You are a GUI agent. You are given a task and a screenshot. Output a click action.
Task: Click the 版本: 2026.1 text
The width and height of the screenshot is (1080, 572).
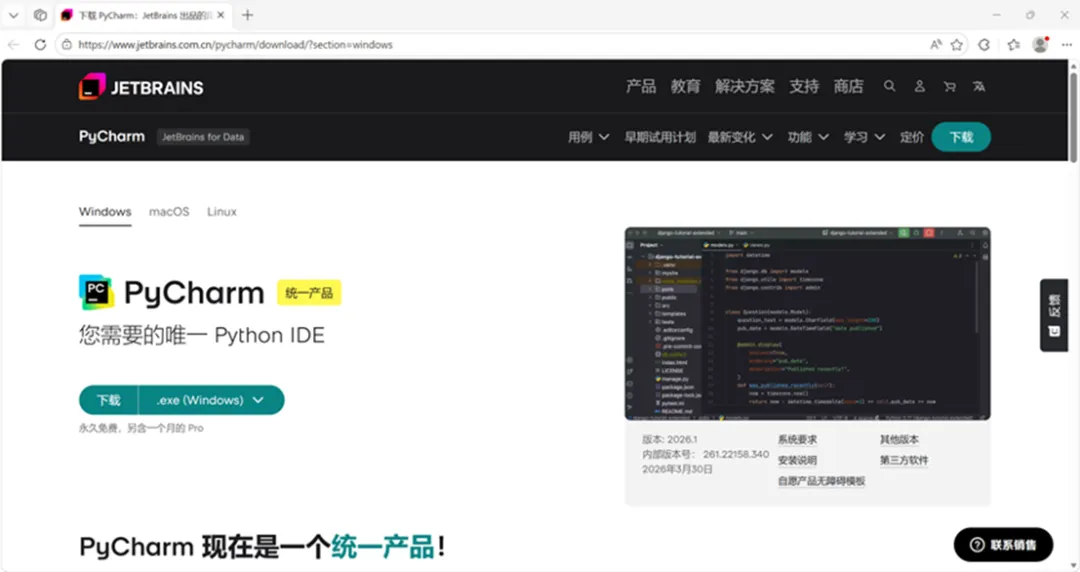click(669, 439)
